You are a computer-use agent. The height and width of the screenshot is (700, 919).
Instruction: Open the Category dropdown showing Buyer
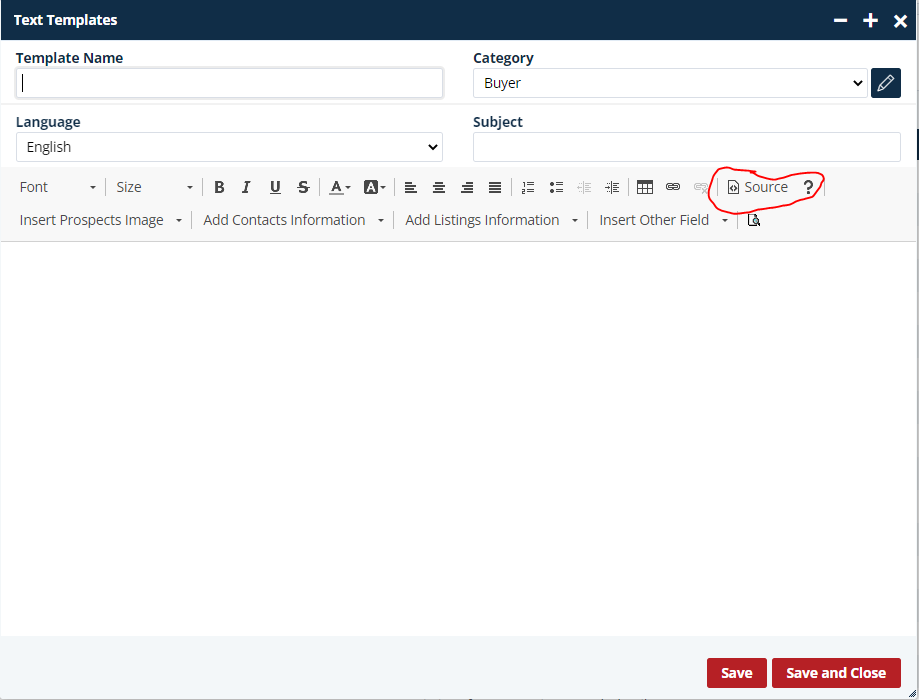coord(670,83)
